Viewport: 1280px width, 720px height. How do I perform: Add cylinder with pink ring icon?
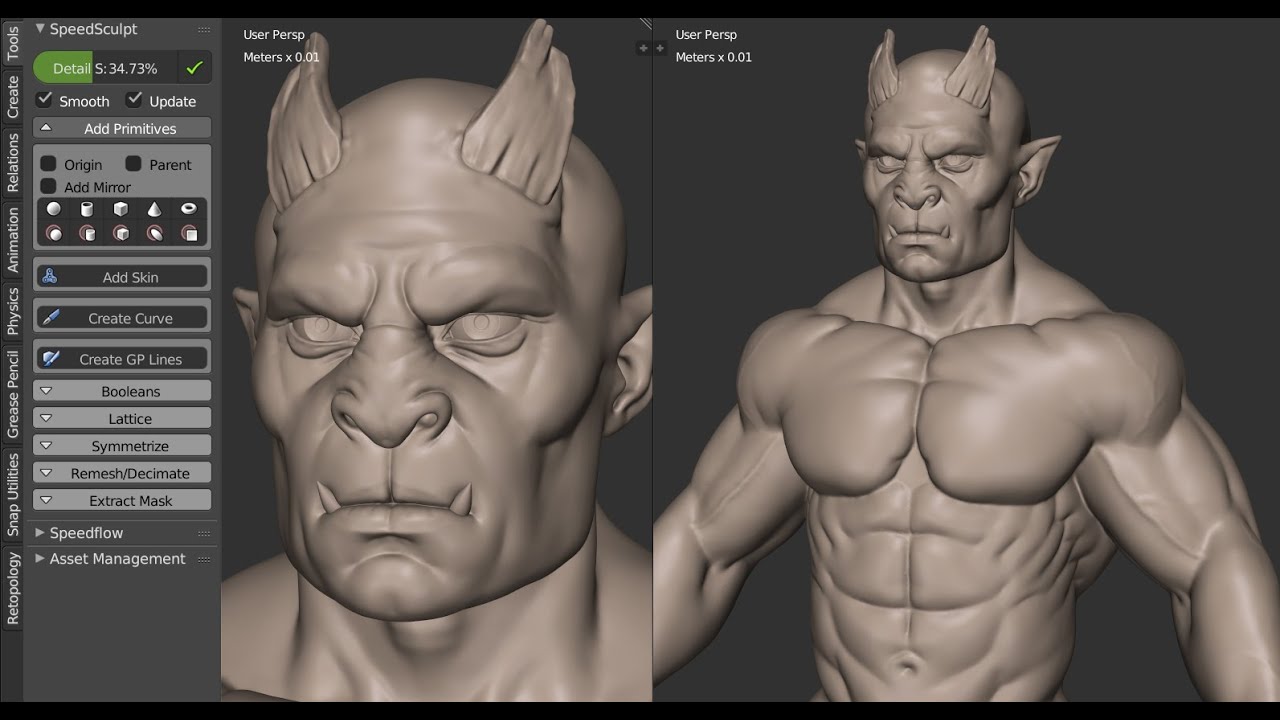pos(87,233)
